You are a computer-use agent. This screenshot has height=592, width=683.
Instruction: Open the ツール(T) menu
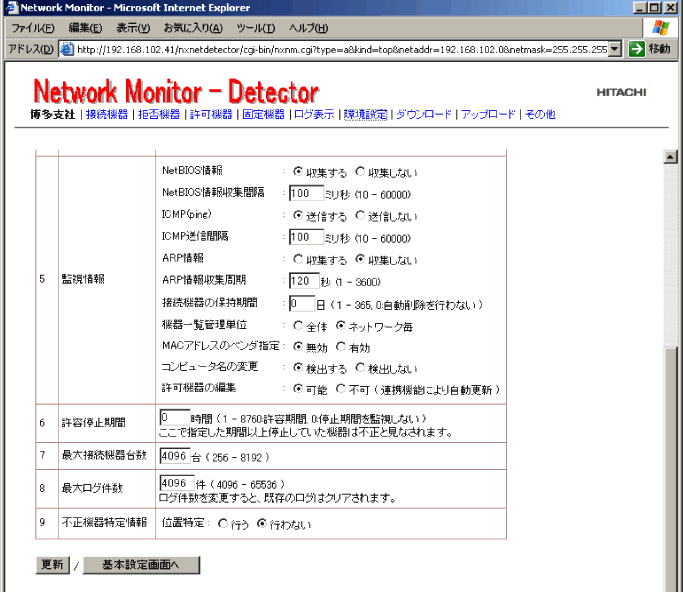coord(256,28)
